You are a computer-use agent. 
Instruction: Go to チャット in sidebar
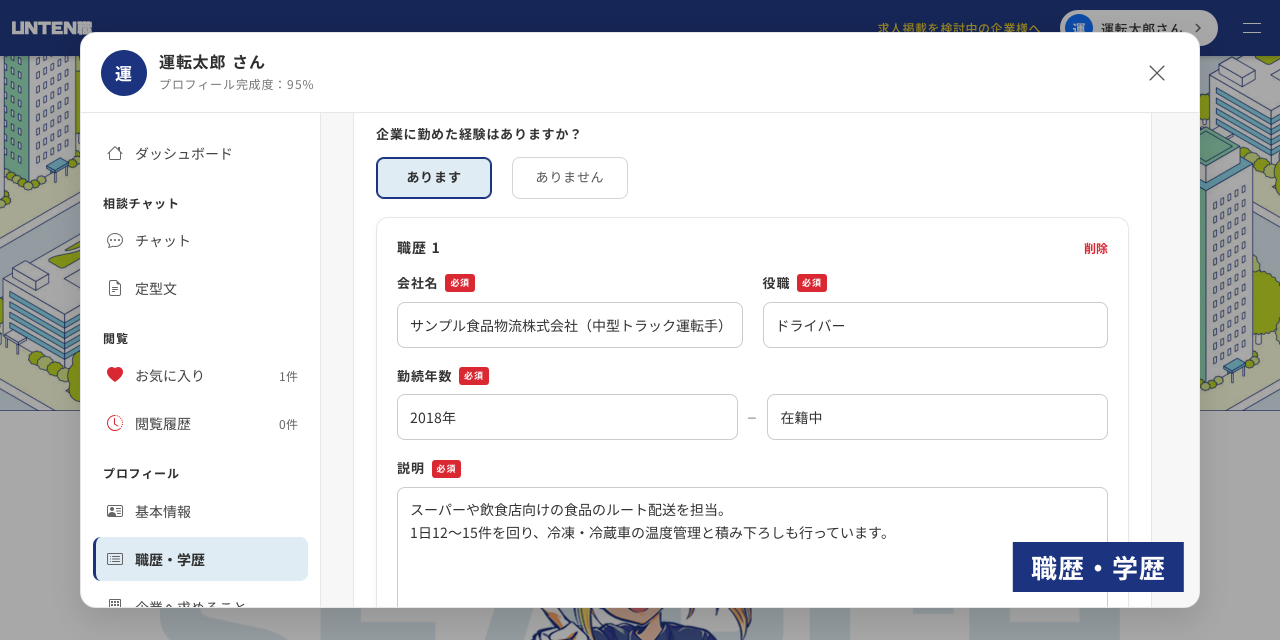[x=200, y=240]
